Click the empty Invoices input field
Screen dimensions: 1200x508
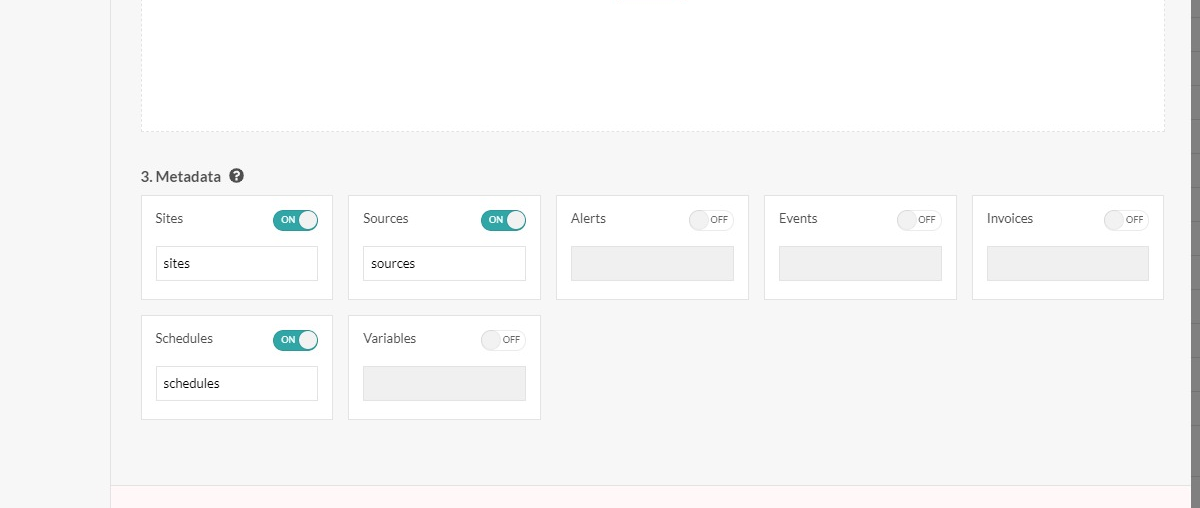(1067, 264)
